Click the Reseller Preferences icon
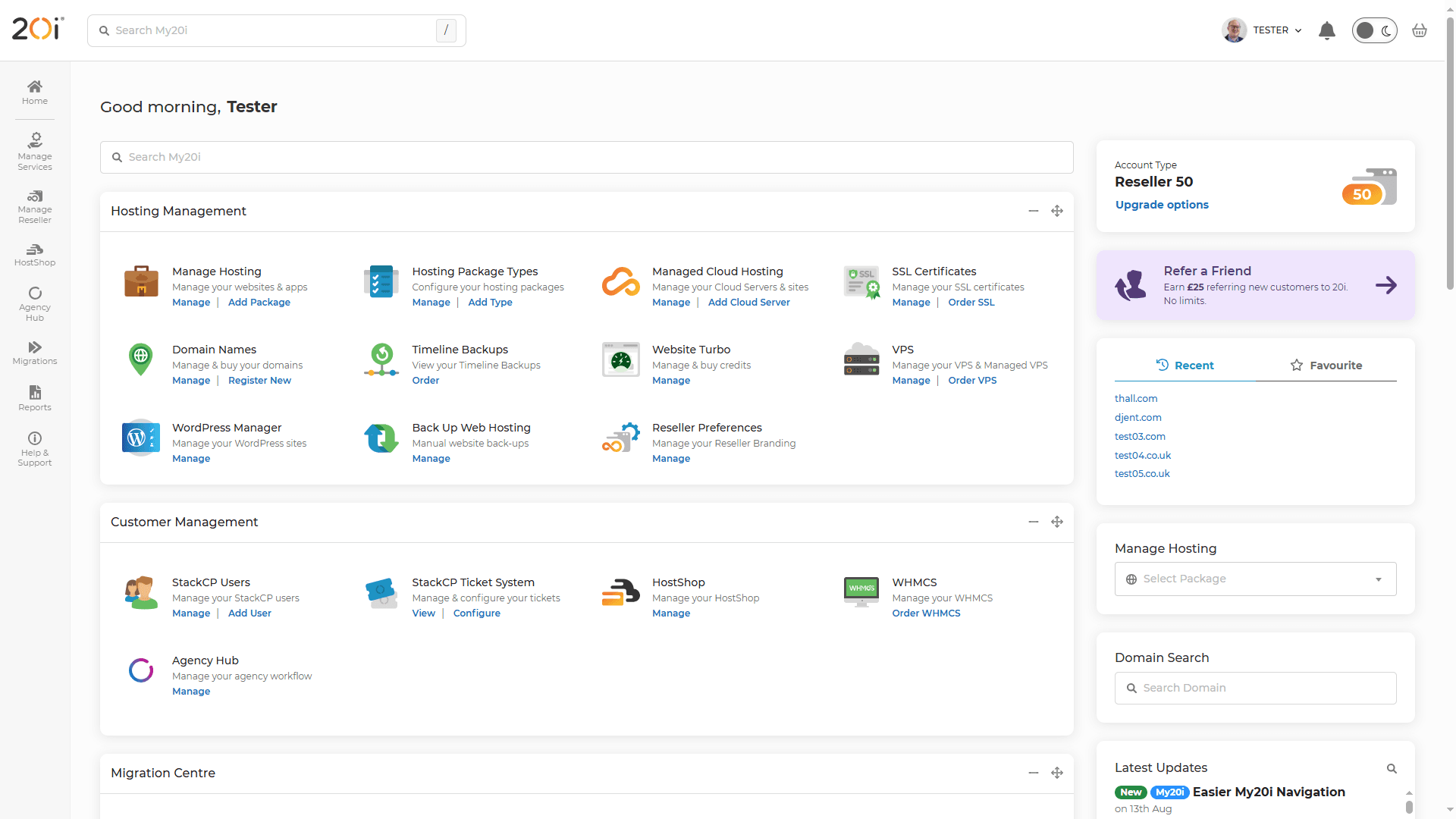1456x819 pixels. [x=621, y=438]
